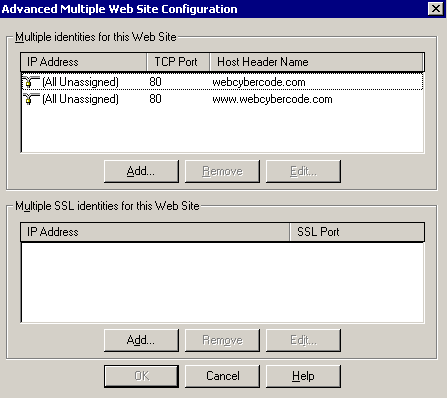This screenshot has height=398, width=447.
Task: Add a new web site identity
Action: 141,171
